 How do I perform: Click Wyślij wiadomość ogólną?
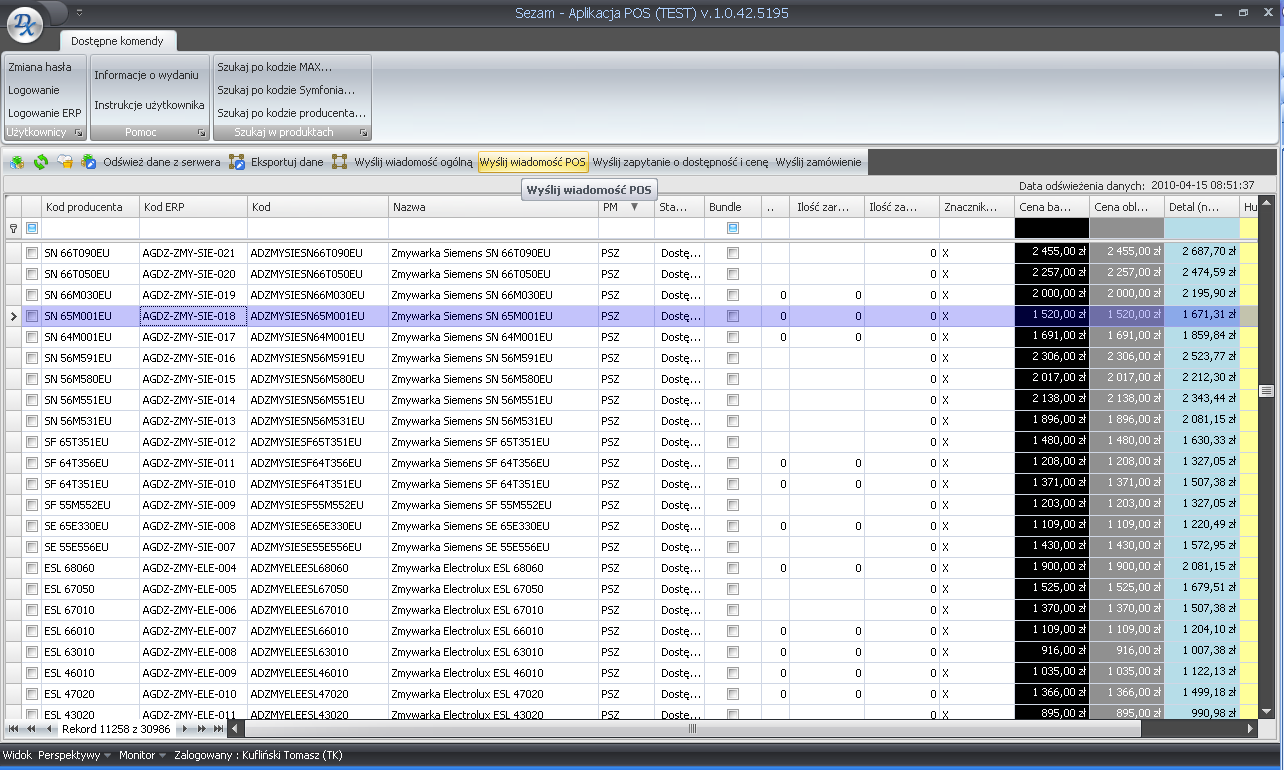point(413,162)
